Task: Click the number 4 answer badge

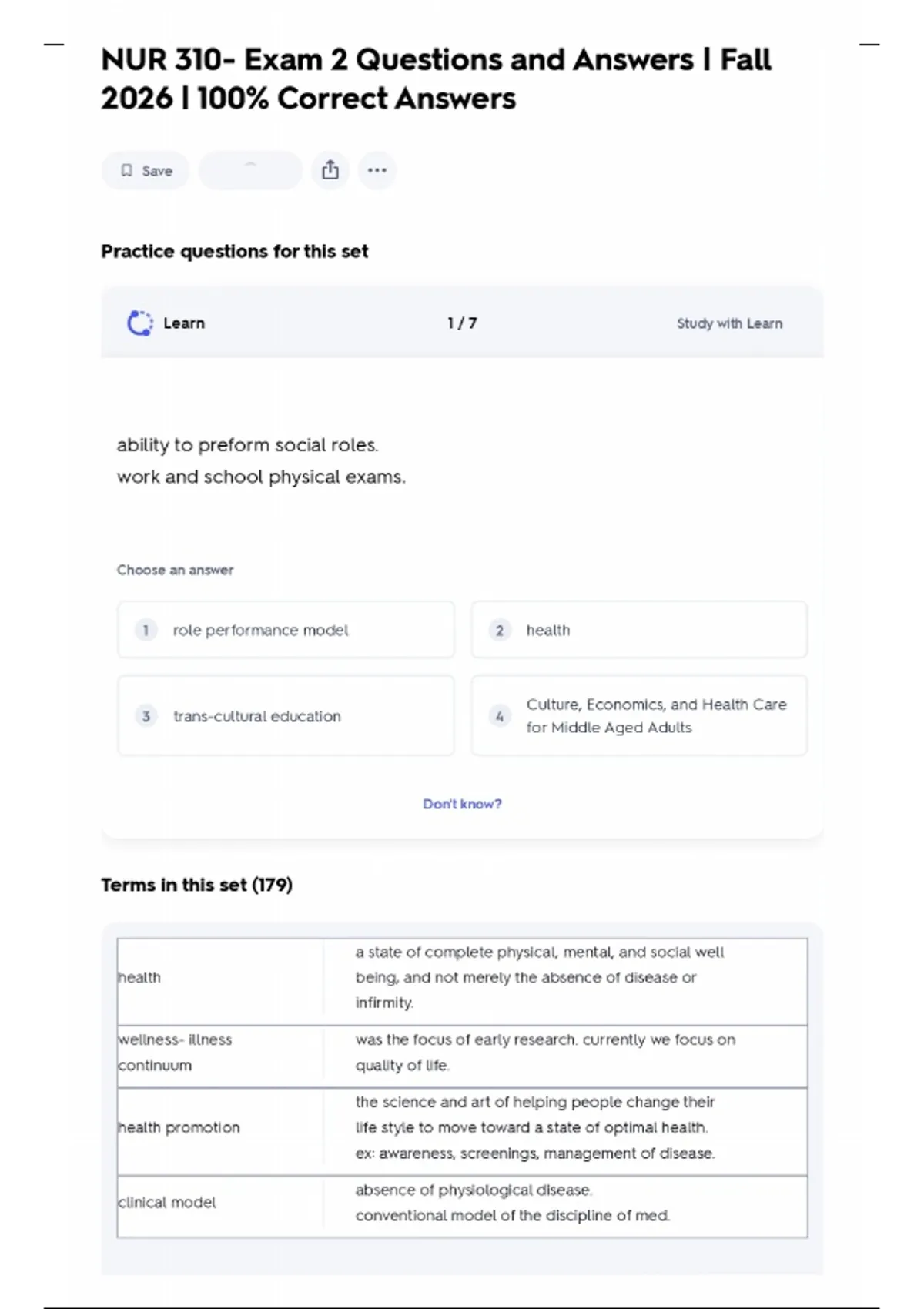Action: (x=500, y=716)
